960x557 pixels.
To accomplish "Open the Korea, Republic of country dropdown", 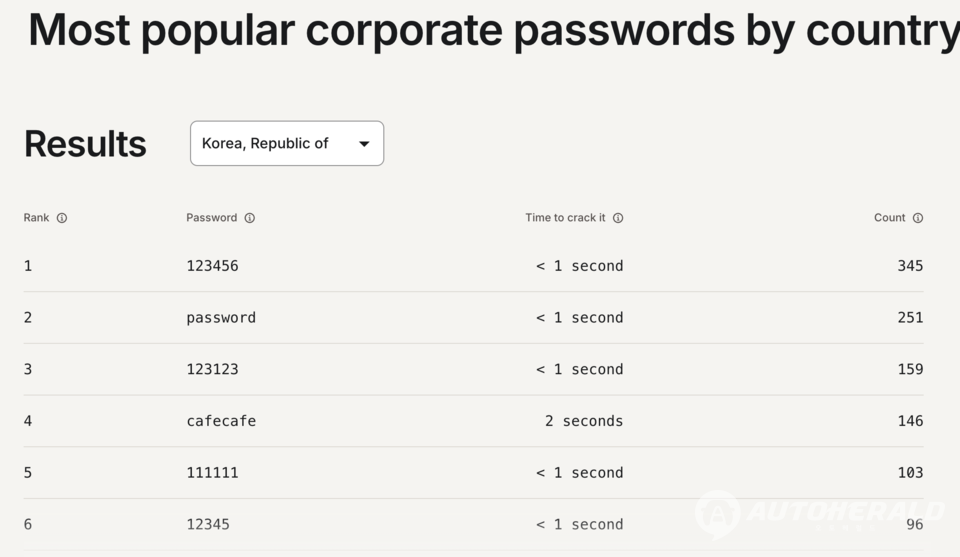I will (287, 143).
